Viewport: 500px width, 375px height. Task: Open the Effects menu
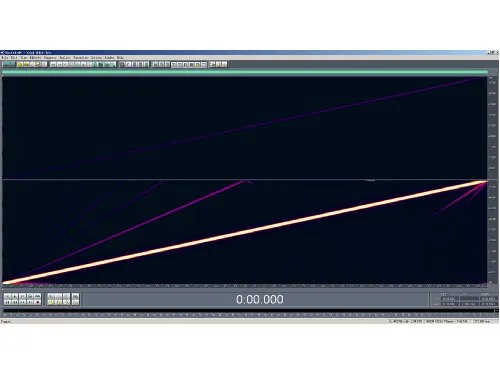(x=35, y=58)
